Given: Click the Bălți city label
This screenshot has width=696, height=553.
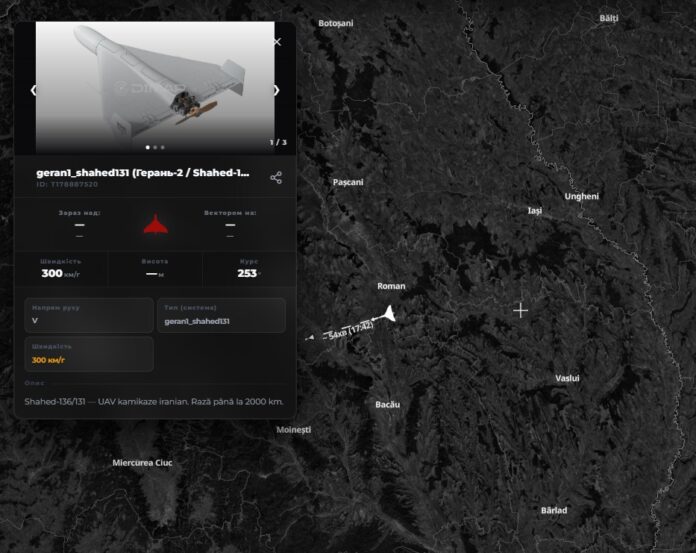Looking at the screenshot, I should [609, 18].
